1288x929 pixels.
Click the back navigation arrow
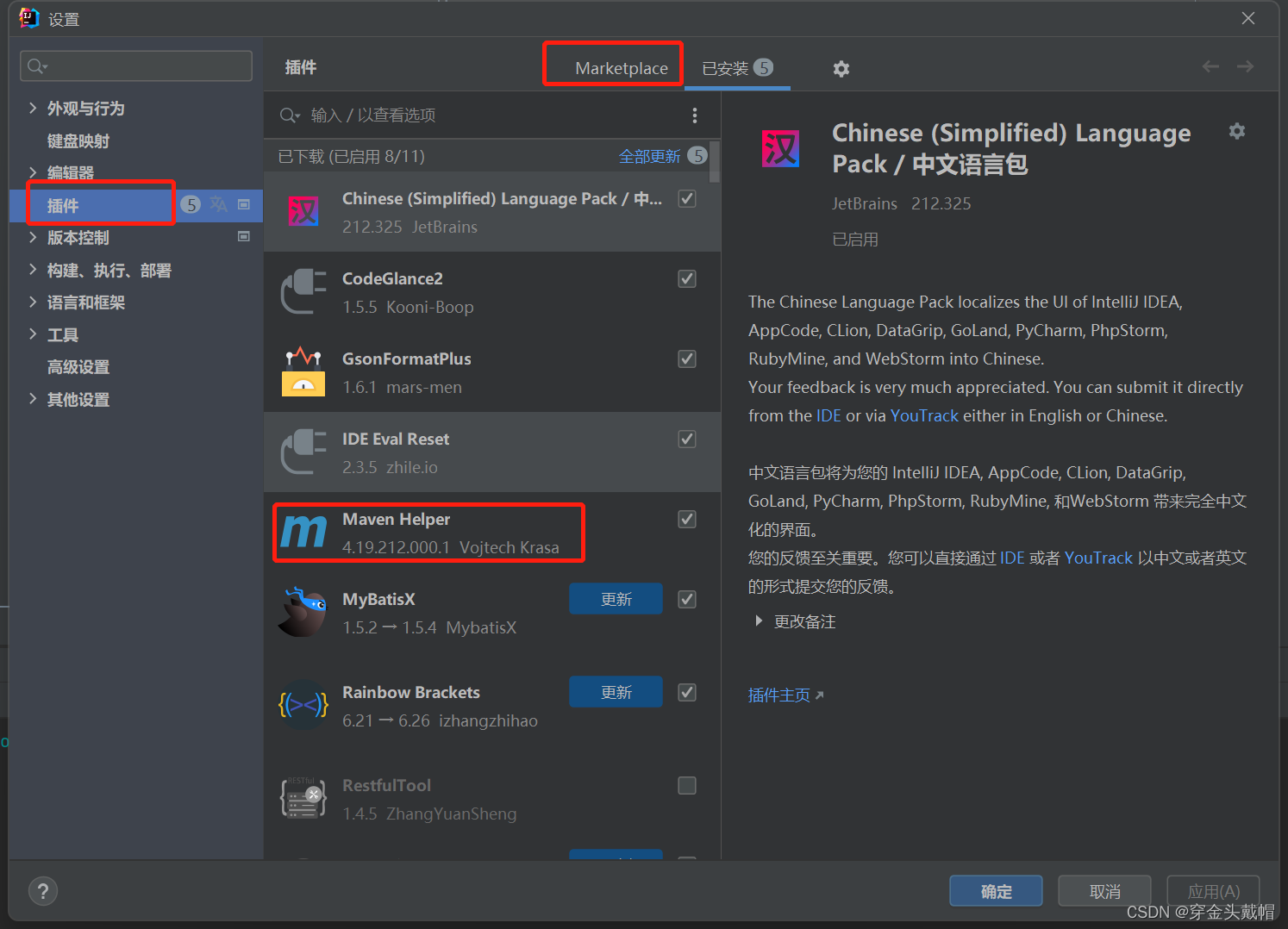pos(1210,65)
